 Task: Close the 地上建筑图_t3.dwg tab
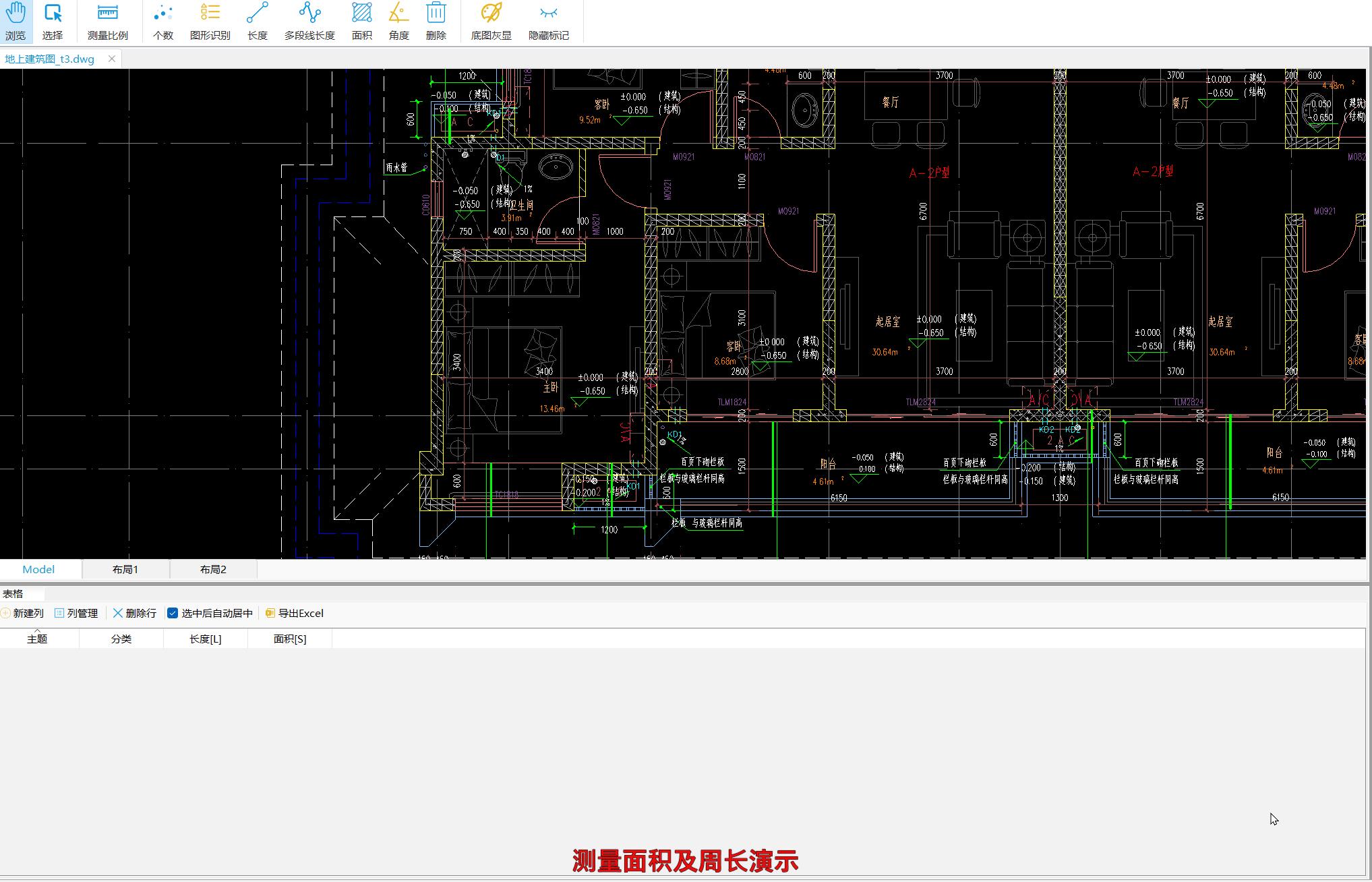click(x=112, y=59)
